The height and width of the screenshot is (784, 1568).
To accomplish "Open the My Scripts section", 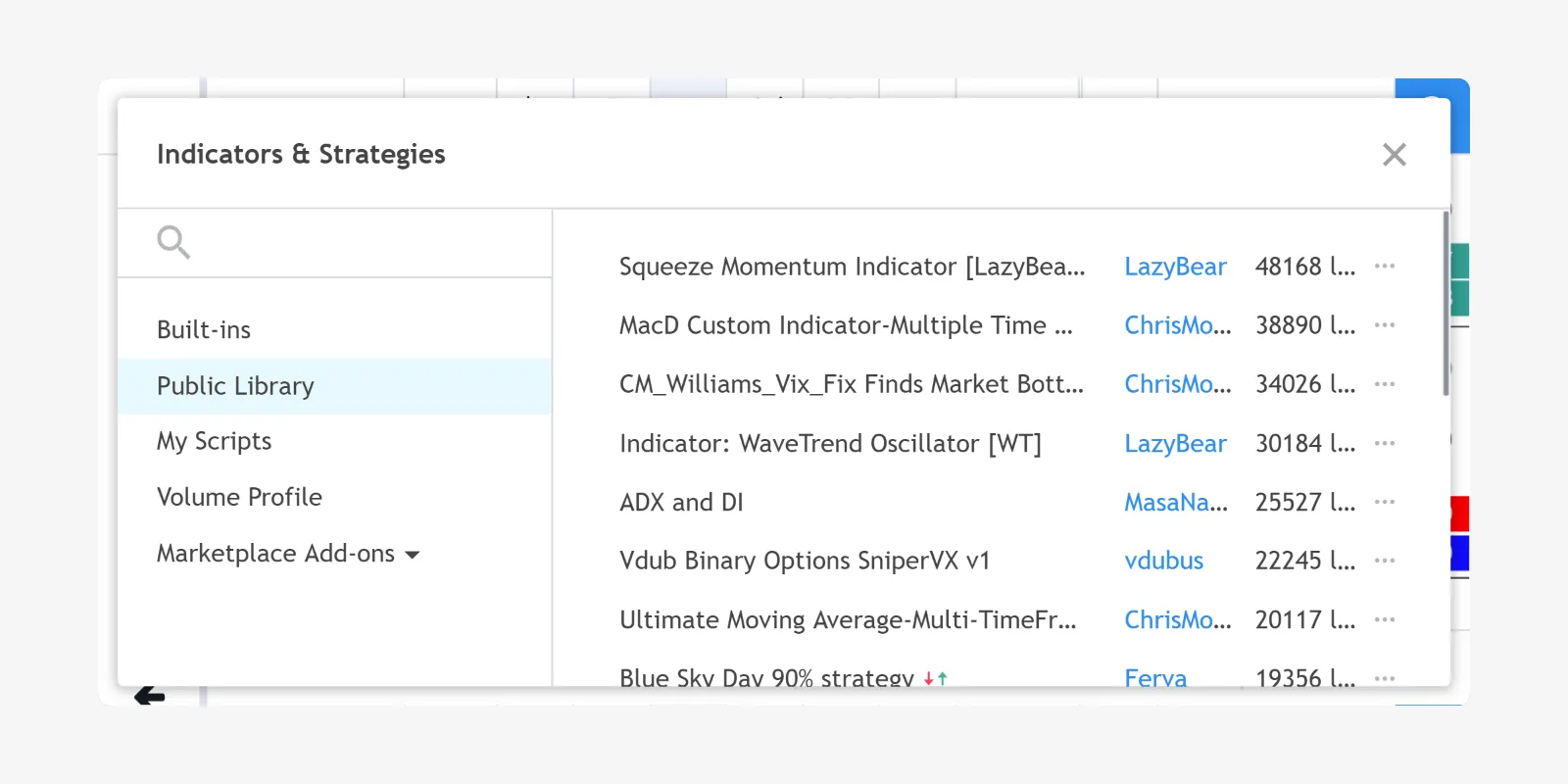I will click(x=214, y=441).
